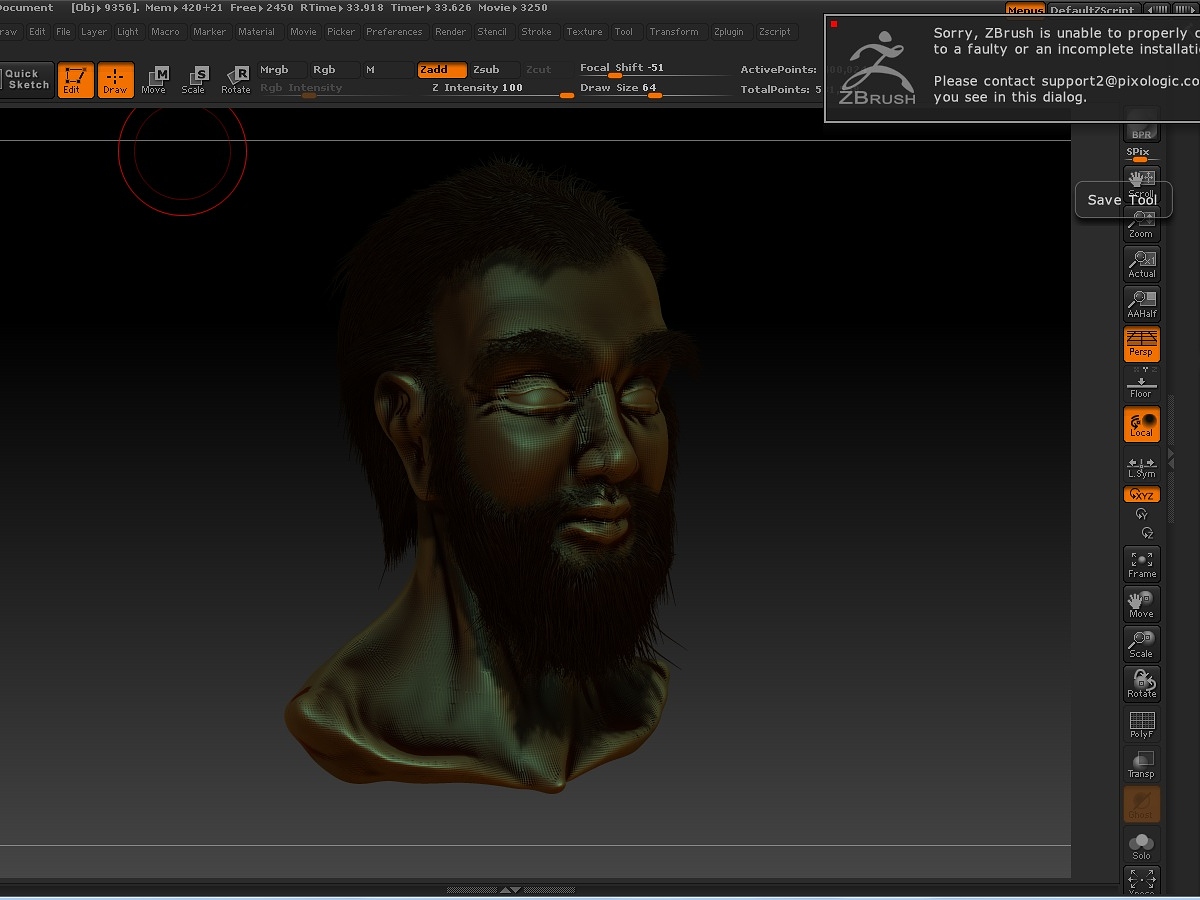Screen dimensions: 1200x900
Task: Click the Actual size icon
Action: (1141, 264)
